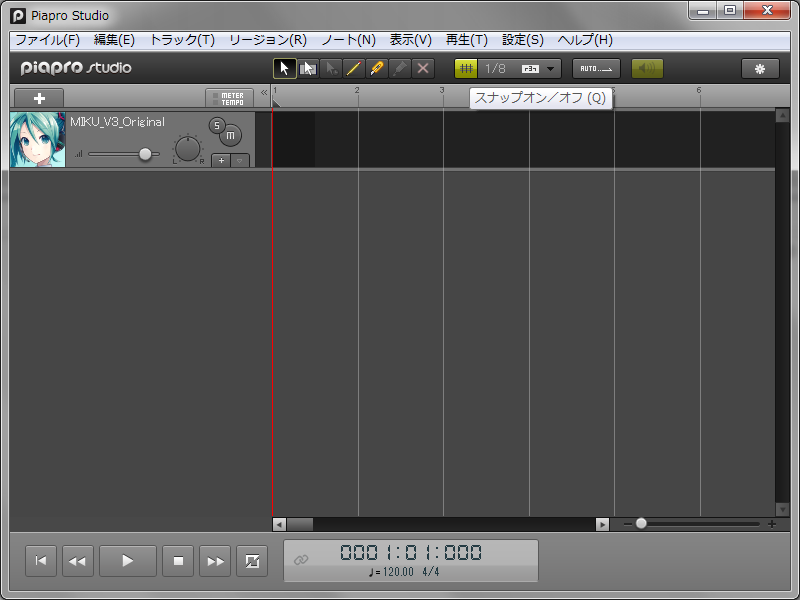This screenshot has height=600, width=800.
Task: Close the Piapro Studio window
Action: point(767,11)
